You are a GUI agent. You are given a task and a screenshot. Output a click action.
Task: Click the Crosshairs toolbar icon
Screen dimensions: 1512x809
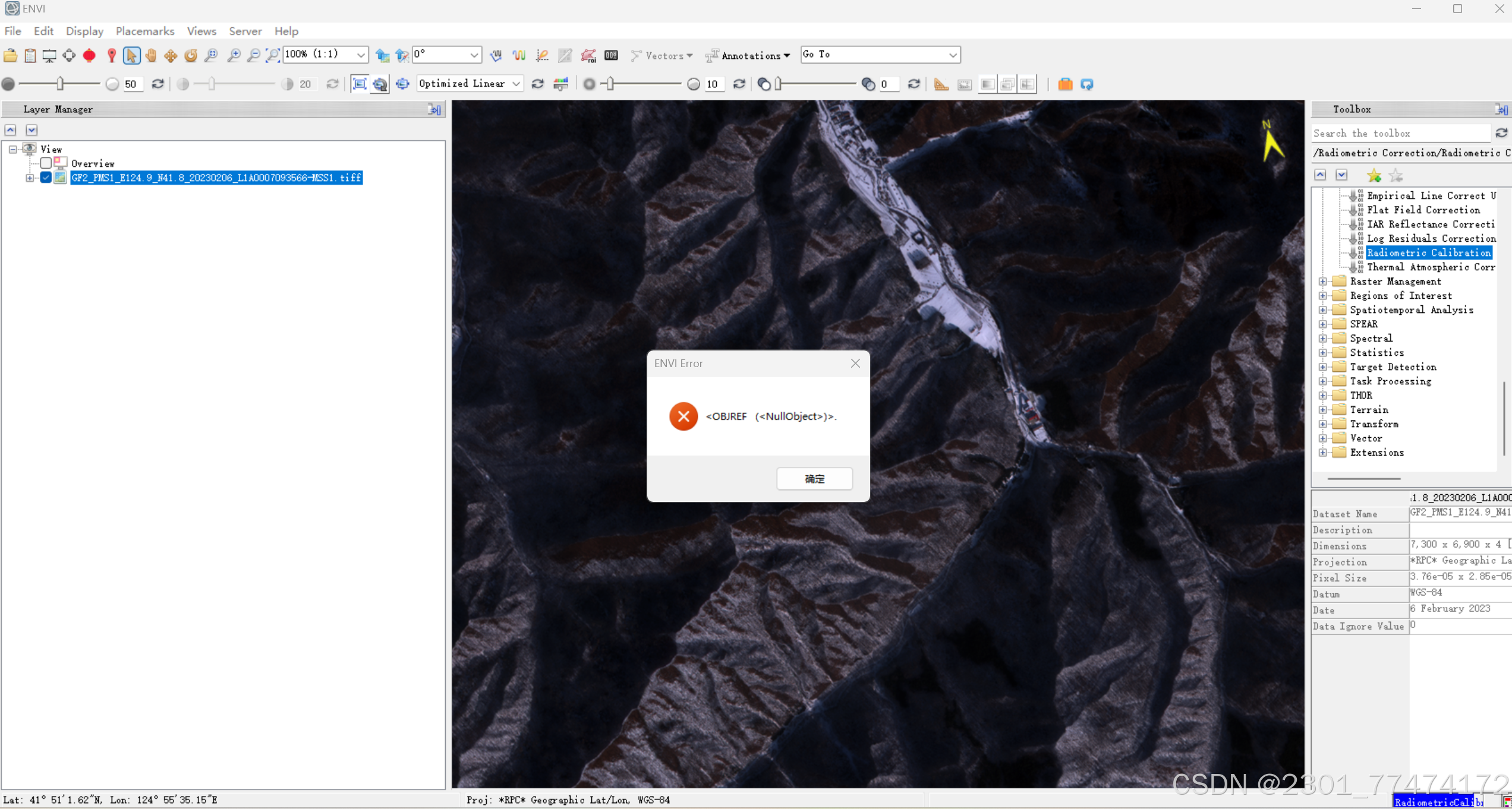(69, 55)
